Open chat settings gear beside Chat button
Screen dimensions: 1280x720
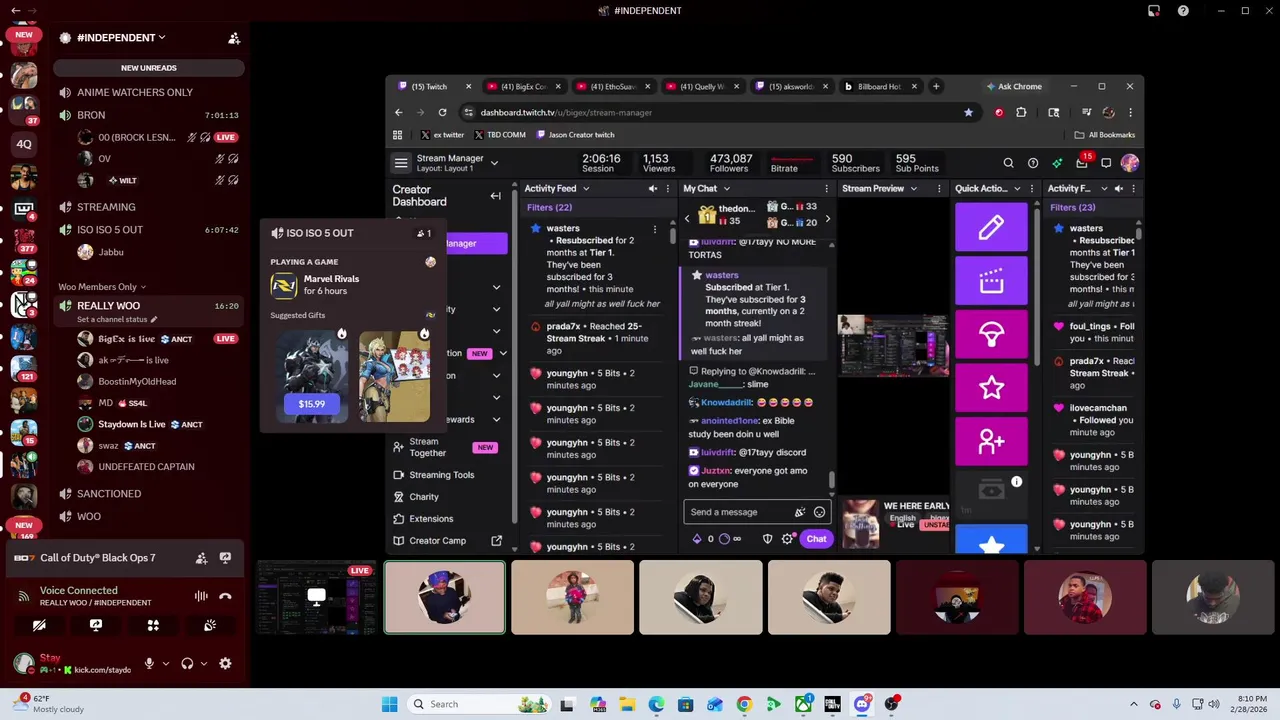click(788, 539)
